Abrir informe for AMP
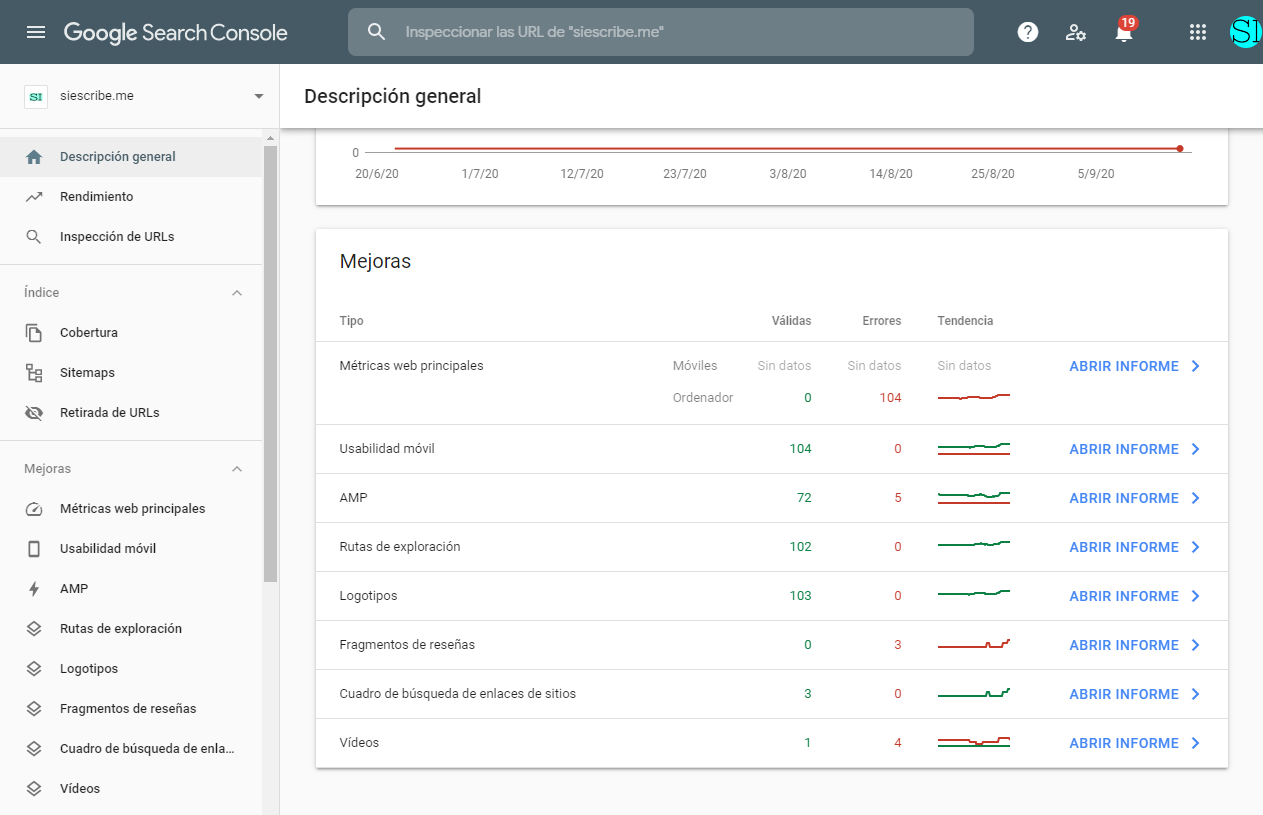Image resolution: width=1263 pixels, height=815 pixels. click(x=1124, y=498)
